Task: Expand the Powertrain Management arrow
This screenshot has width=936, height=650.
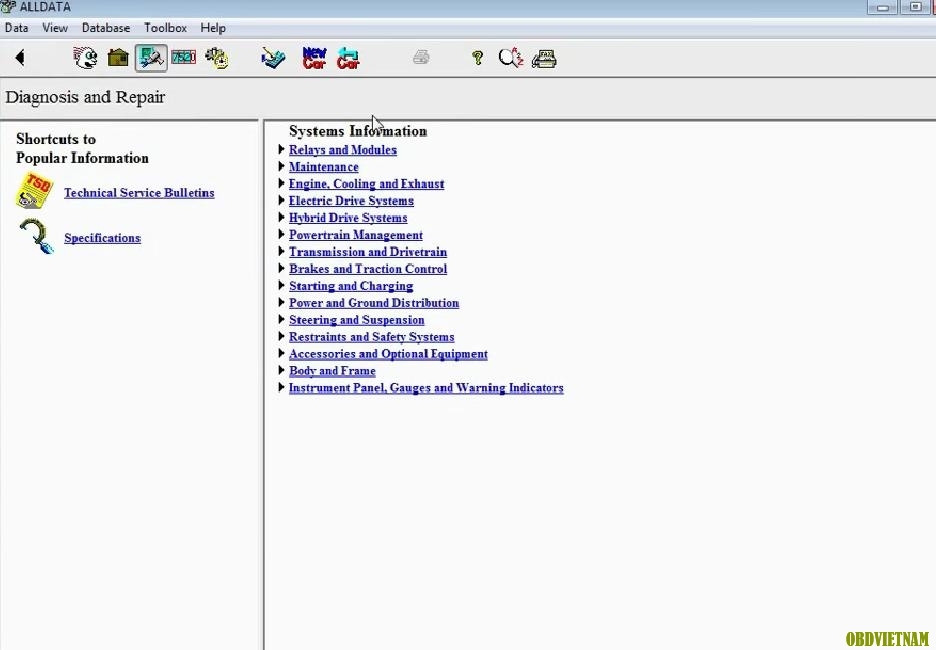Action: tap(281, 234)
